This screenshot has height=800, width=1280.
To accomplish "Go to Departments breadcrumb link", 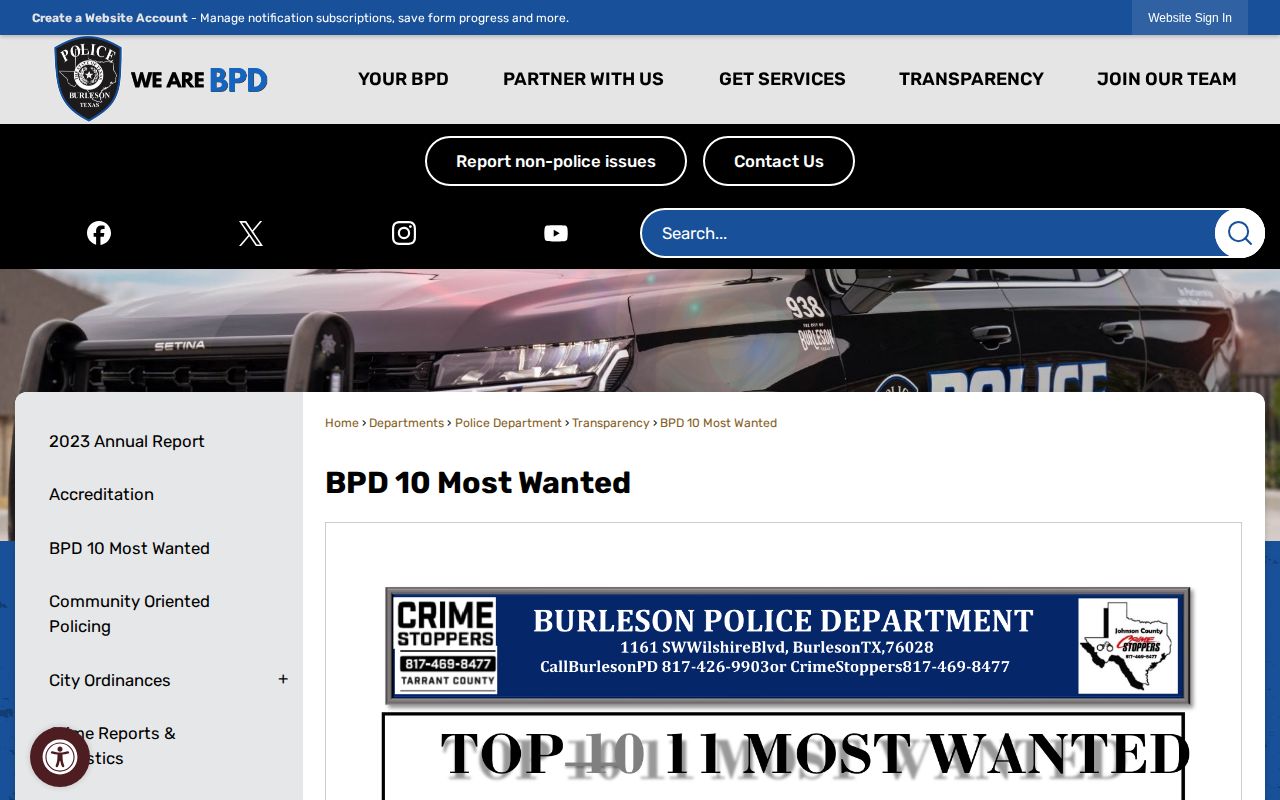I will point(406,423).
